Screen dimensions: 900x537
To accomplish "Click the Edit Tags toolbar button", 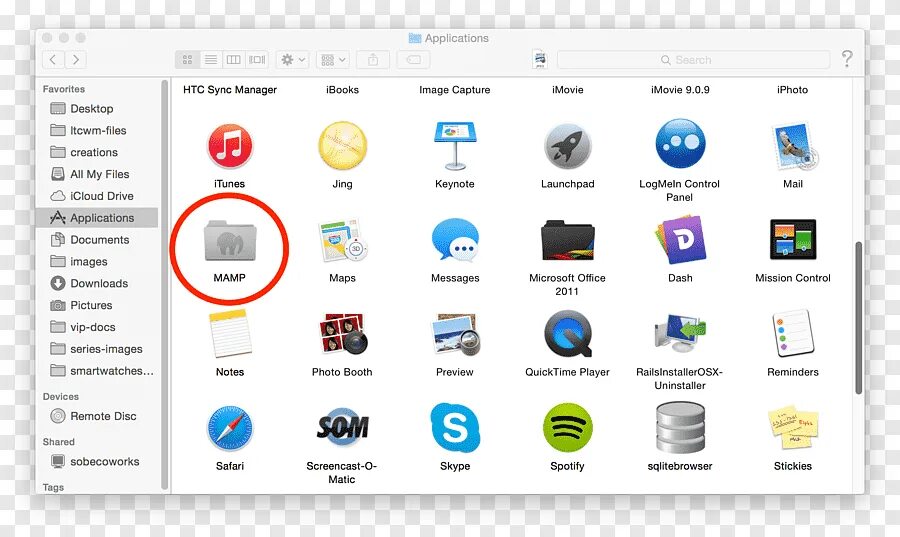I will click(x=413, y=60).
